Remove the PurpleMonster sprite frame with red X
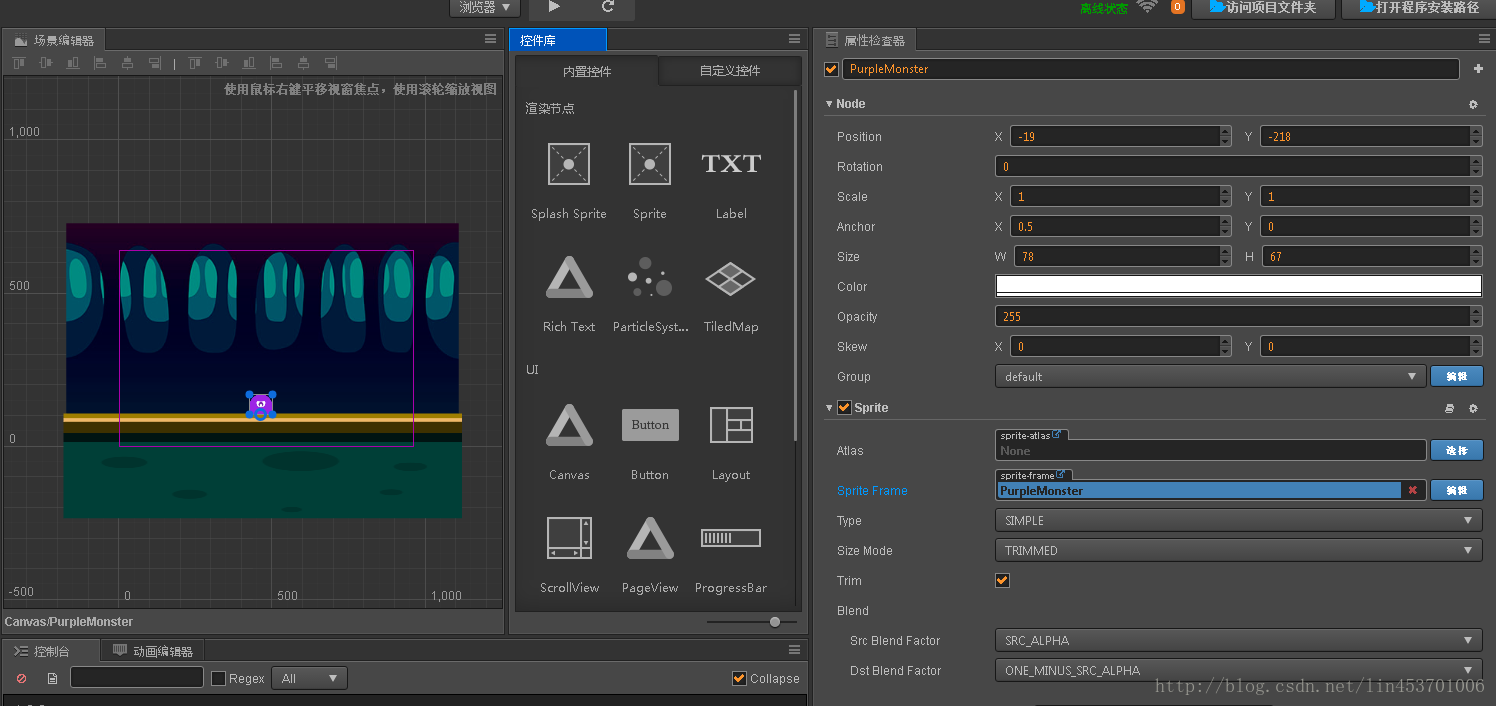Image resolution: width=1496 pixels, height=706 pixels. (x=1412, y=490)
